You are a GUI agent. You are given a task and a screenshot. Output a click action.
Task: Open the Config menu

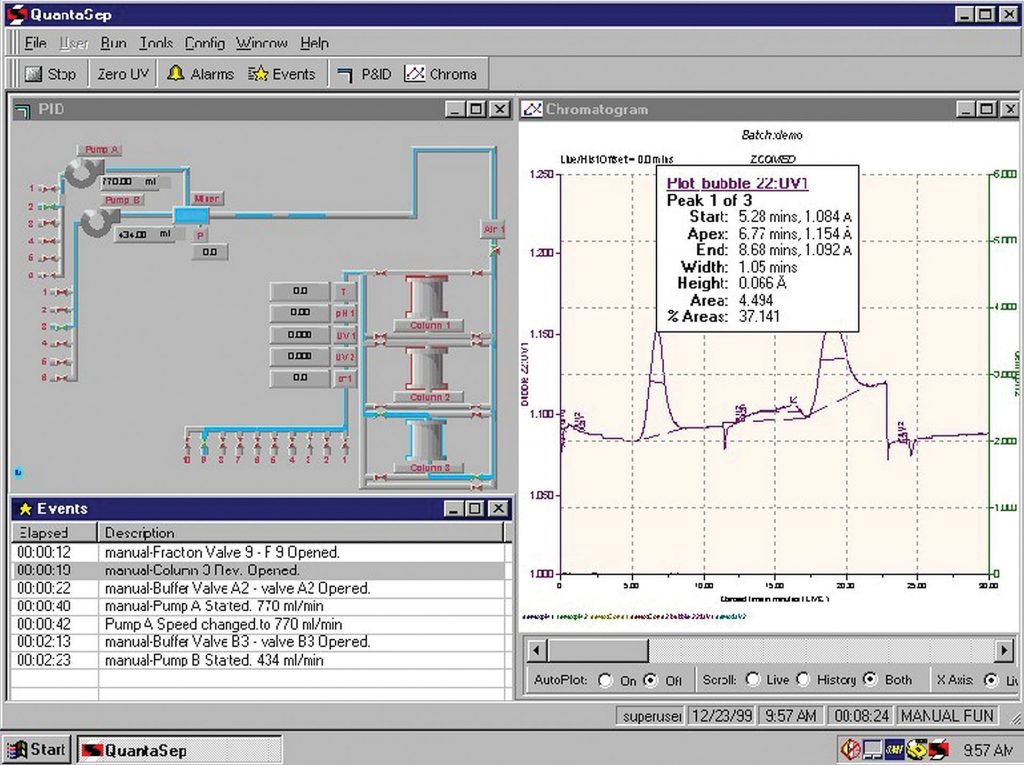pyautogui.click(x=205, y=43)
